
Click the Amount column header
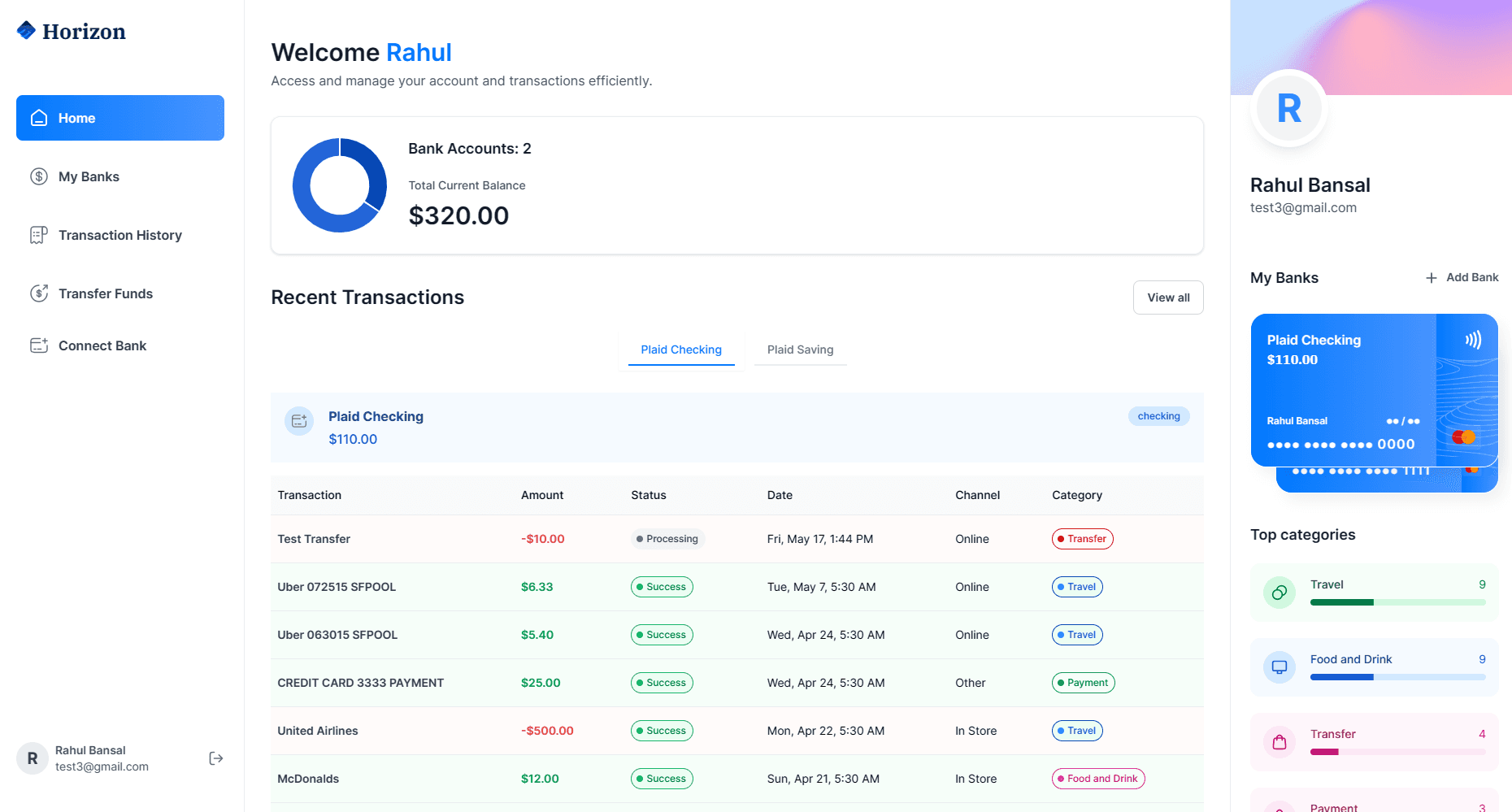(x=542, y=495)
